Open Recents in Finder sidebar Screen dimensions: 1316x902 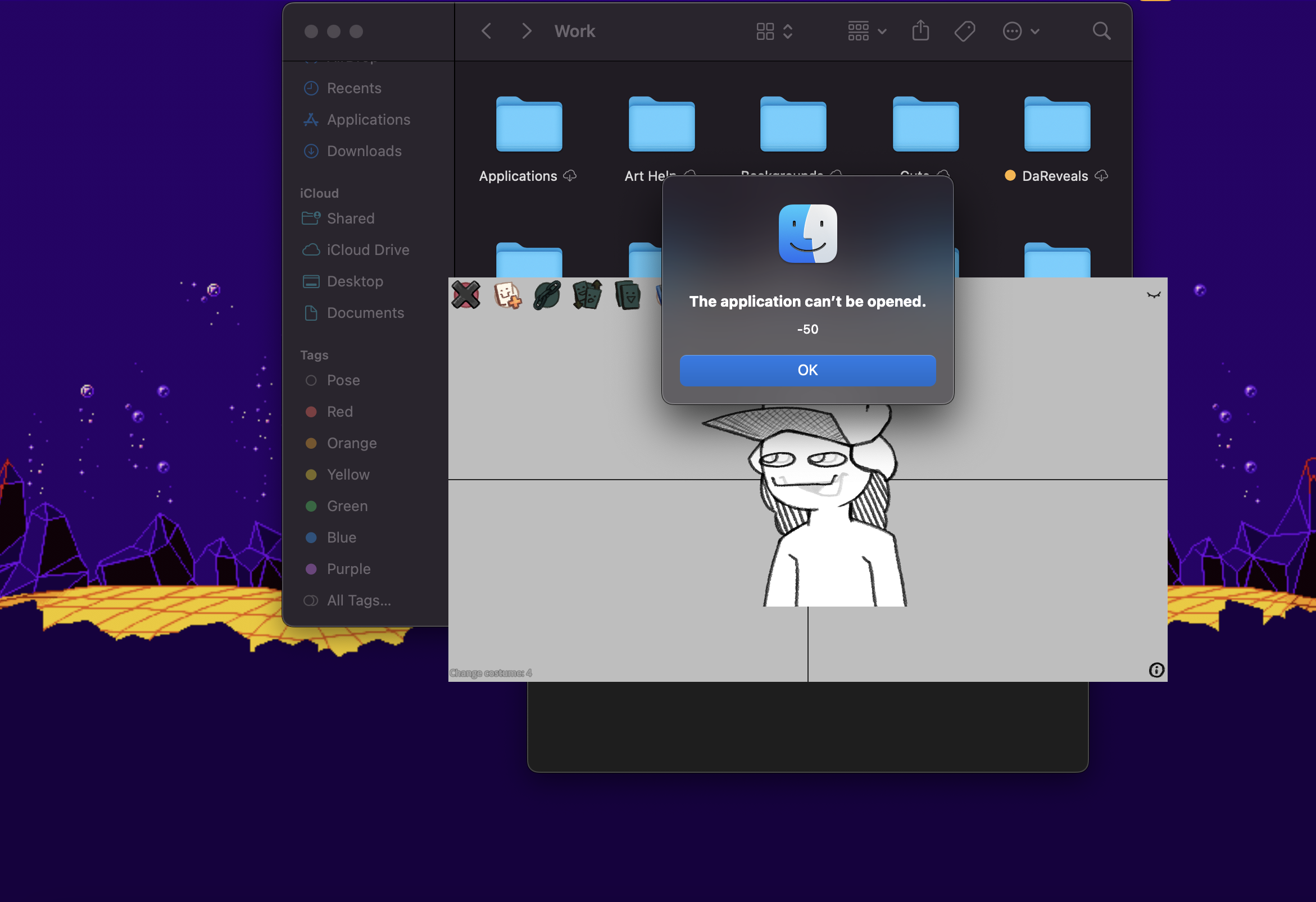(354, 88)
